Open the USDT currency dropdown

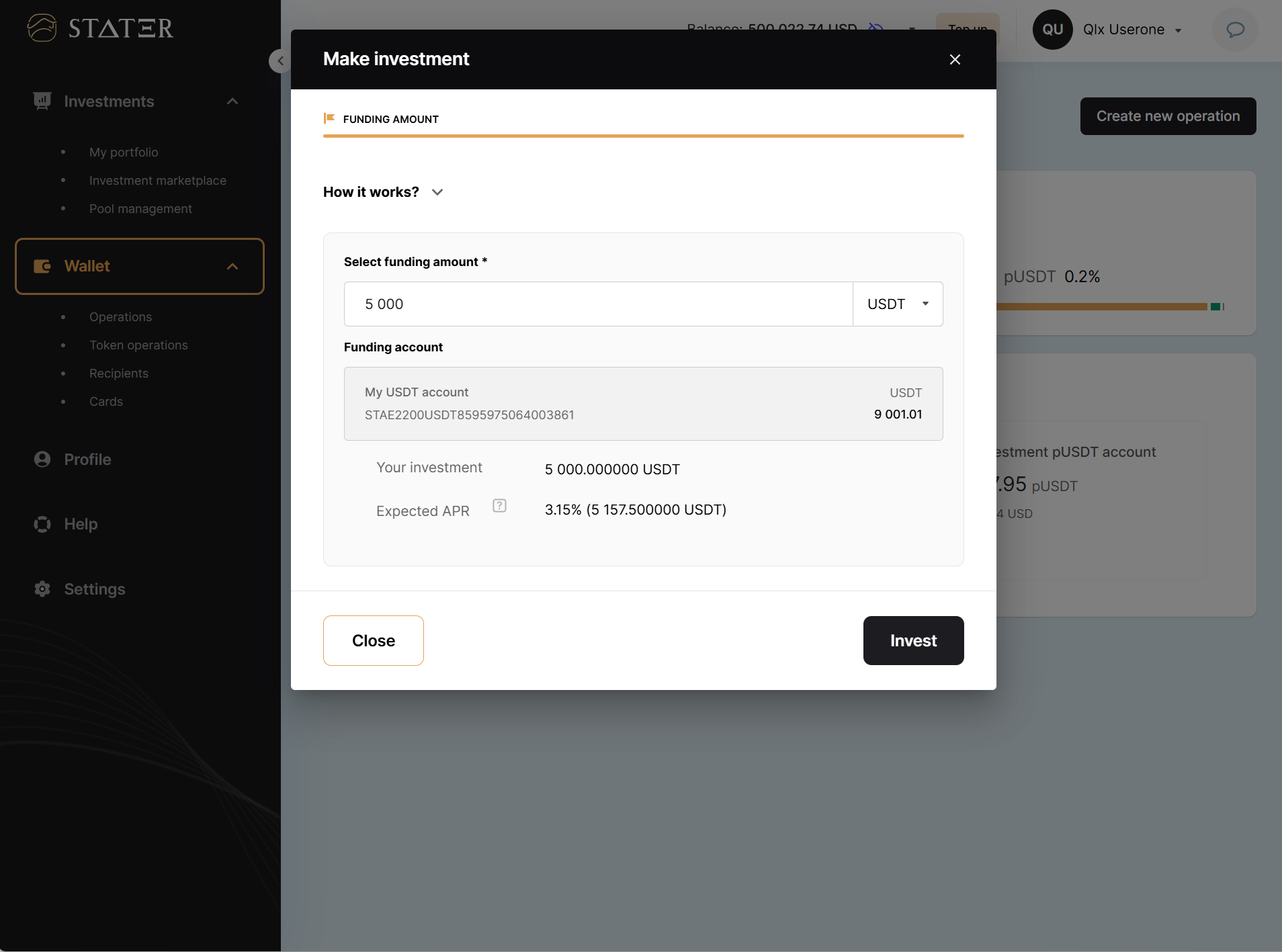(898, 304)
